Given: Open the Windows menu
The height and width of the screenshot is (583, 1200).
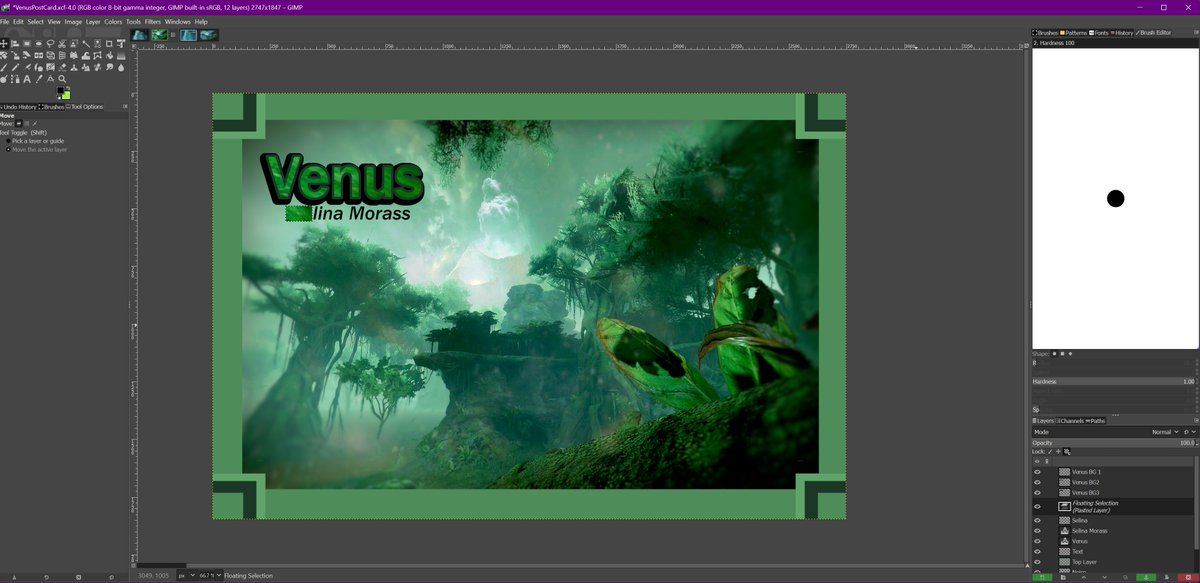Looking at the screenshot, I should [178, 21].
